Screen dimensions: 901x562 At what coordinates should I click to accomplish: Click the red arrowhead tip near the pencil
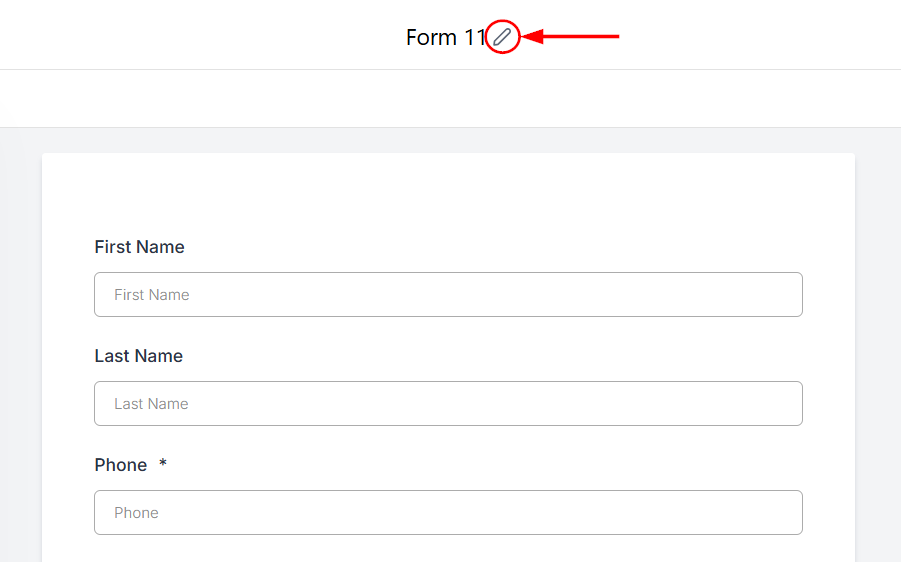click(x=530, y=37)
